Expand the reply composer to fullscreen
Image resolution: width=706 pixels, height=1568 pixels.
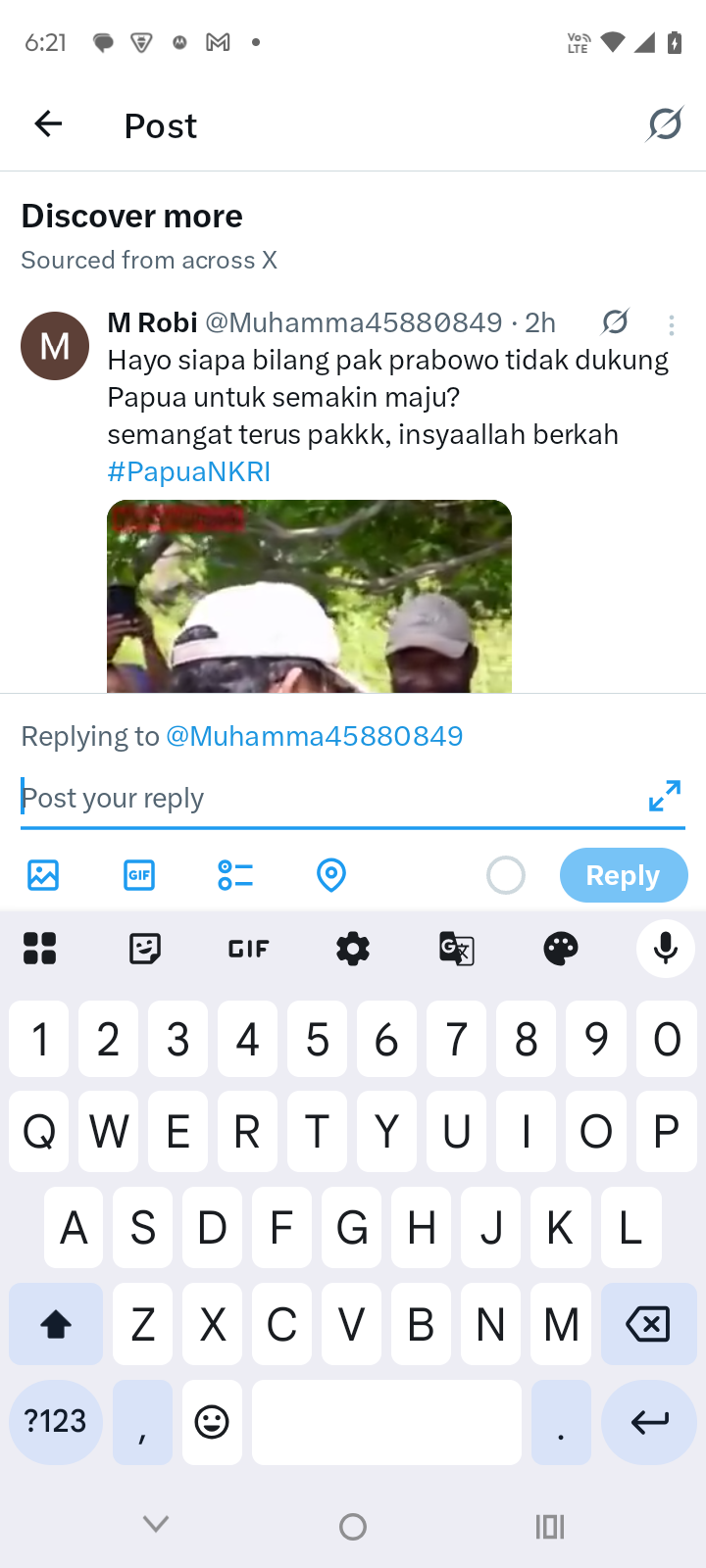coord(665,796)
